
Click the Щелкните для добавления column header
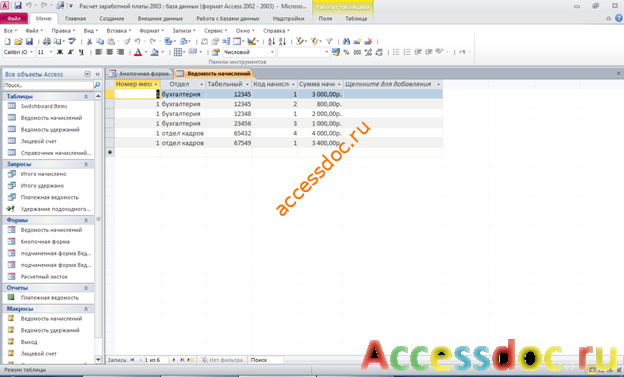tap(392, 84)
